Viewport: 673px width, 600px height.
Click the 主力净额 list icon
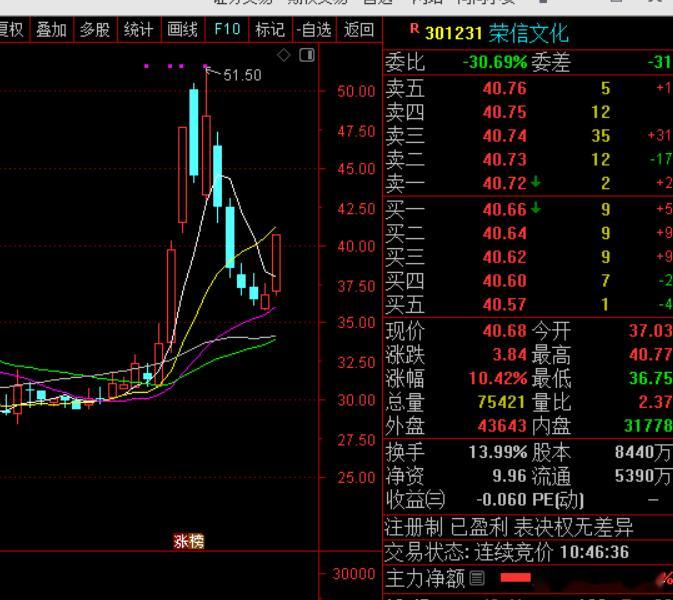[477, 578]
